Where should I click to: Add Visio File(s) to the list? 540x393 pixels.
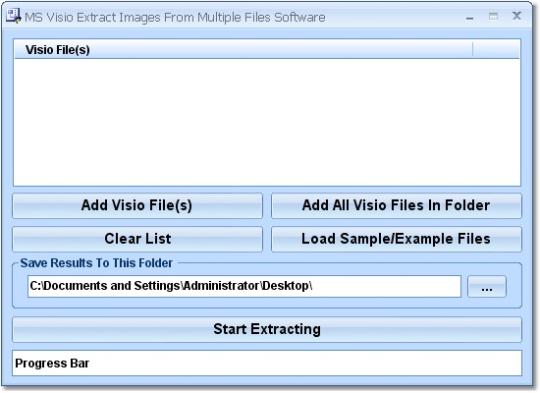[x=137, y=206]
